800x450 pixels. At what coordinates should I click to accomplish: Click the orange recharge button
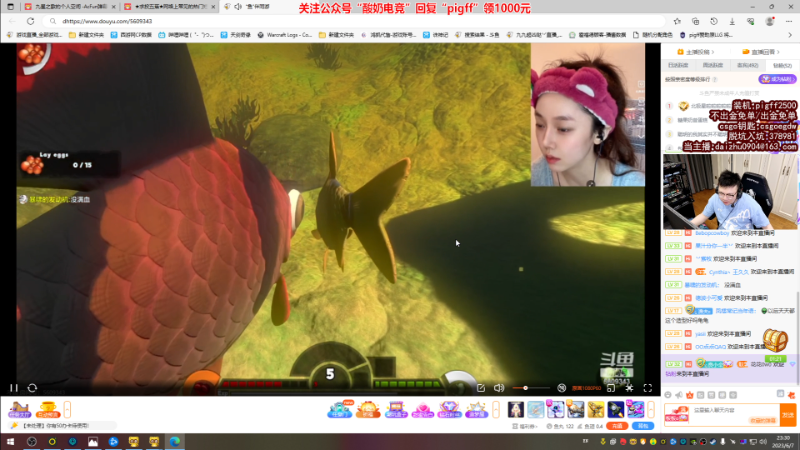point(617,426)
